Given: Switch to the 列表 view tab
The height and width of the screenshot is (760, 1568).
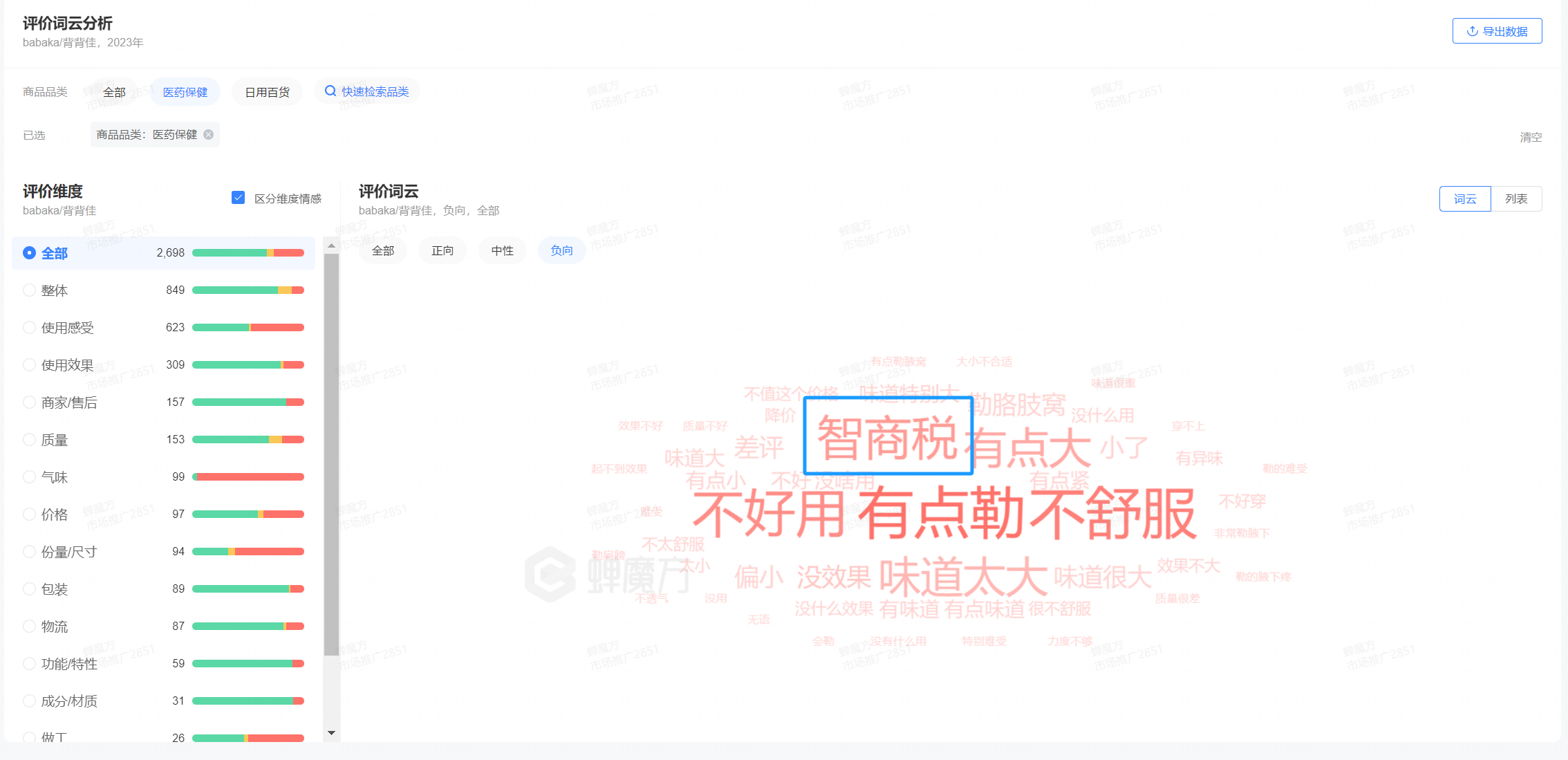Looking at the screenshot, I should (1516, 199).
